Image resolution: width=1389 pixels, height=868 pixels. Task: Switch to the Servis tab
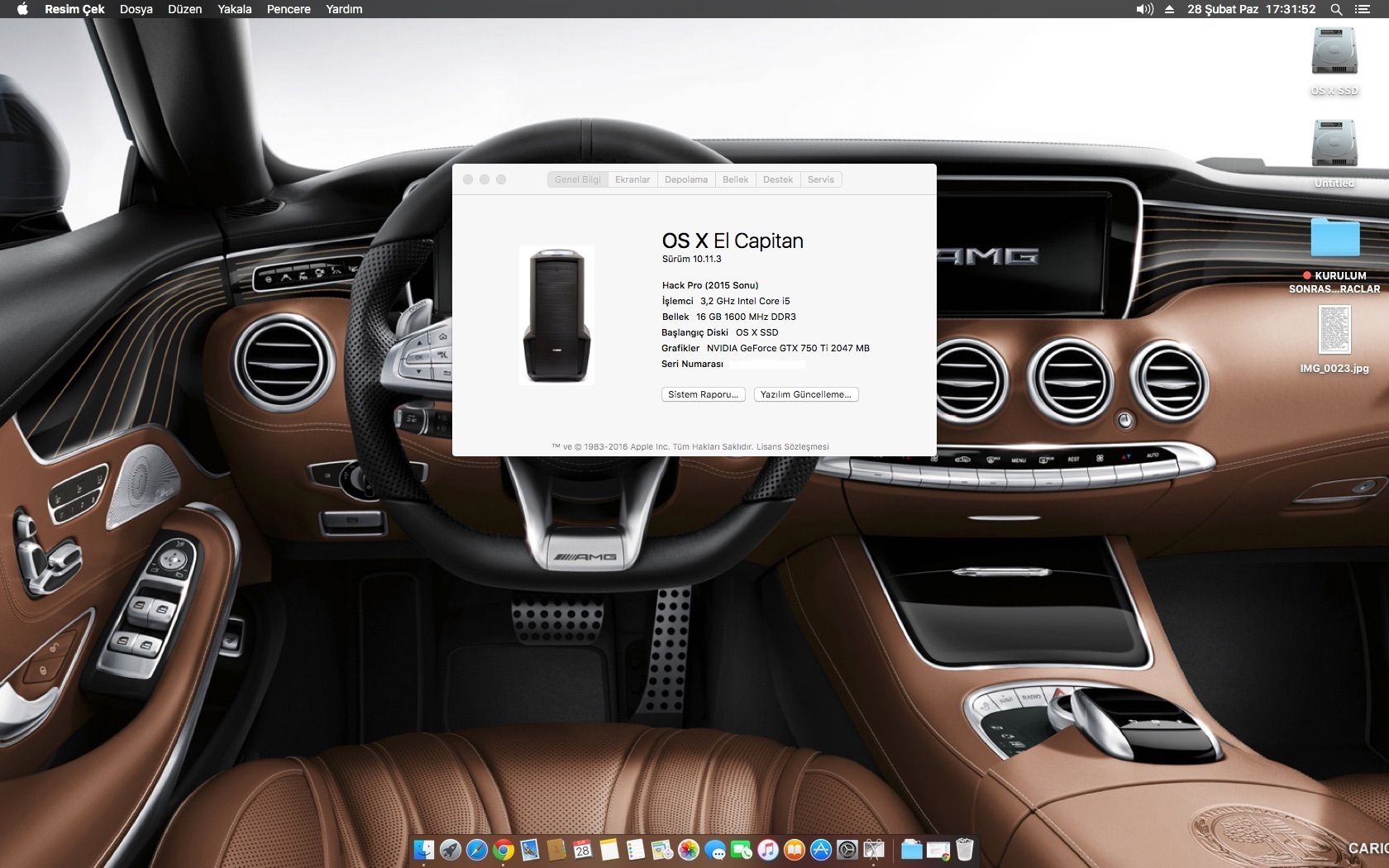pos(821,179)
